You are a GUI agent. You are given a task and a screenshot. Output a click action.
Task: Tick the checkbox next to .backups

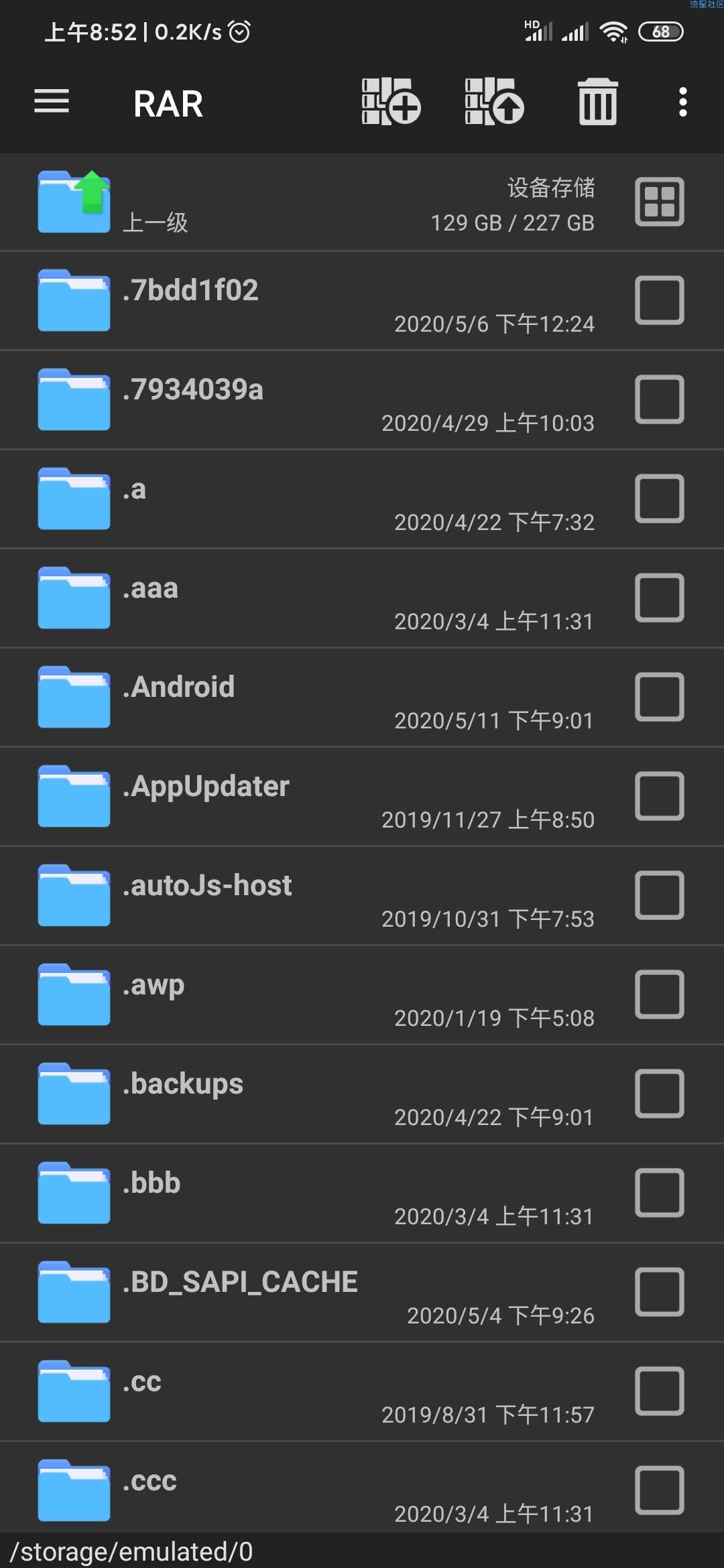660,1094
